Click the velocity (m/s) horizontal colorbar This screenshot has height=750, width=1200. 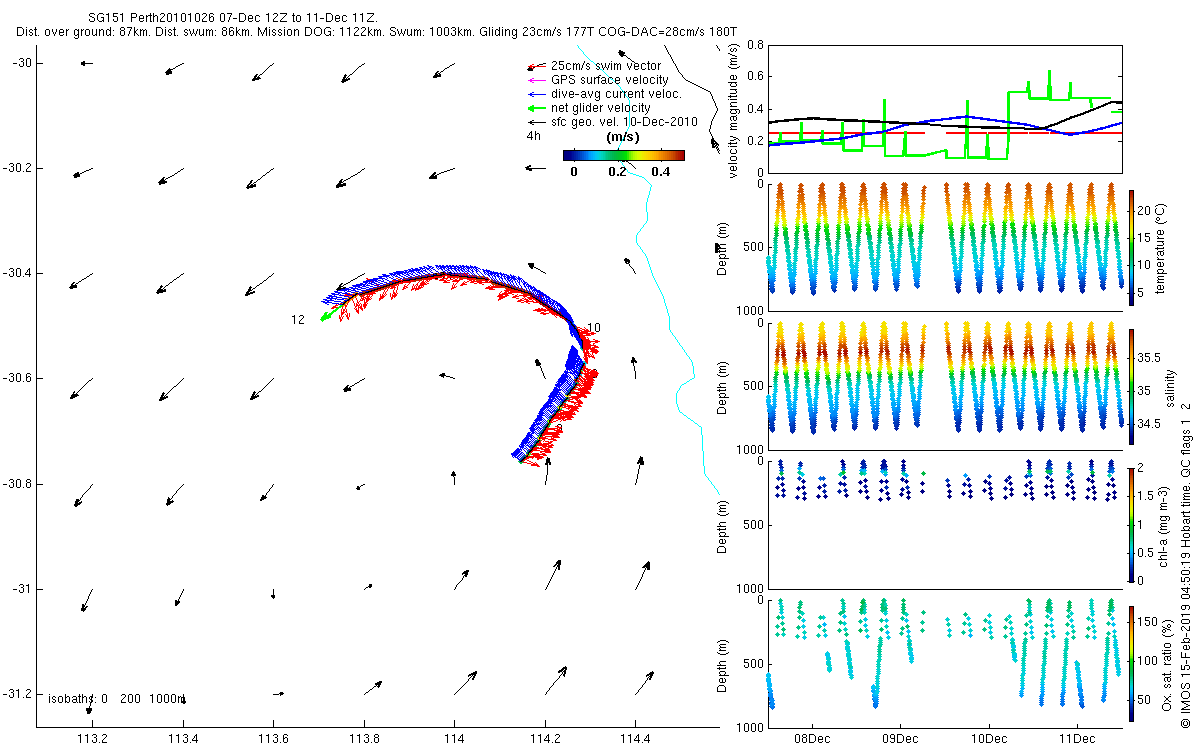pyautogui.click(x=623, y=155)
